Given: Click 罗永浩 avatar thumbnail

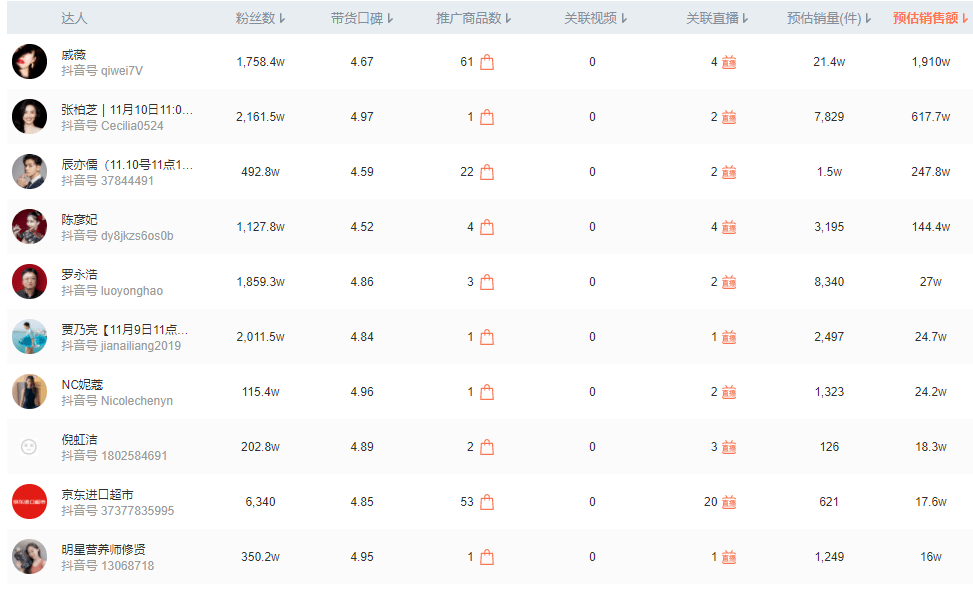Looking at the screenshot, I should (x=29, y=282).
